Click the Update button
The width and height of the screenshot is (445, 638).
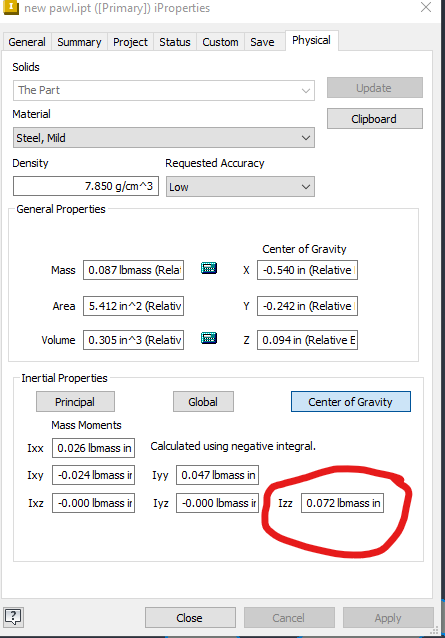click(x=375, y=88)
